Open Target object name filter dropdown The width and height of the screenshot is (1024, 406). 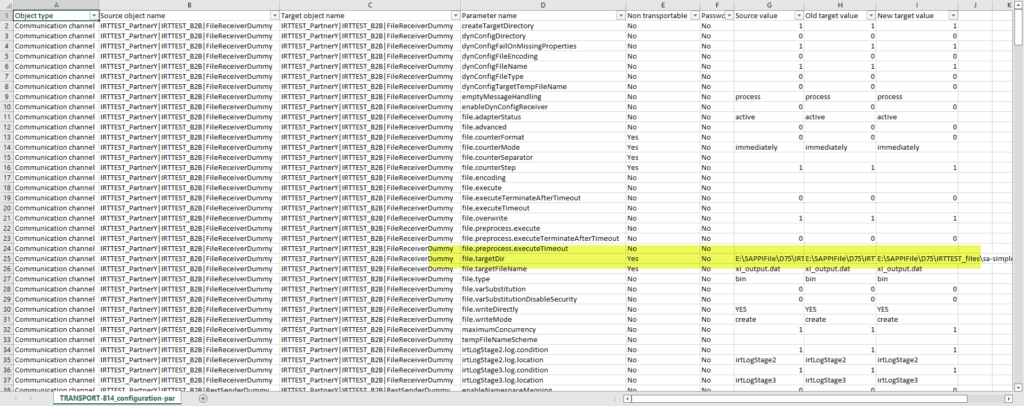click(455, 15)
